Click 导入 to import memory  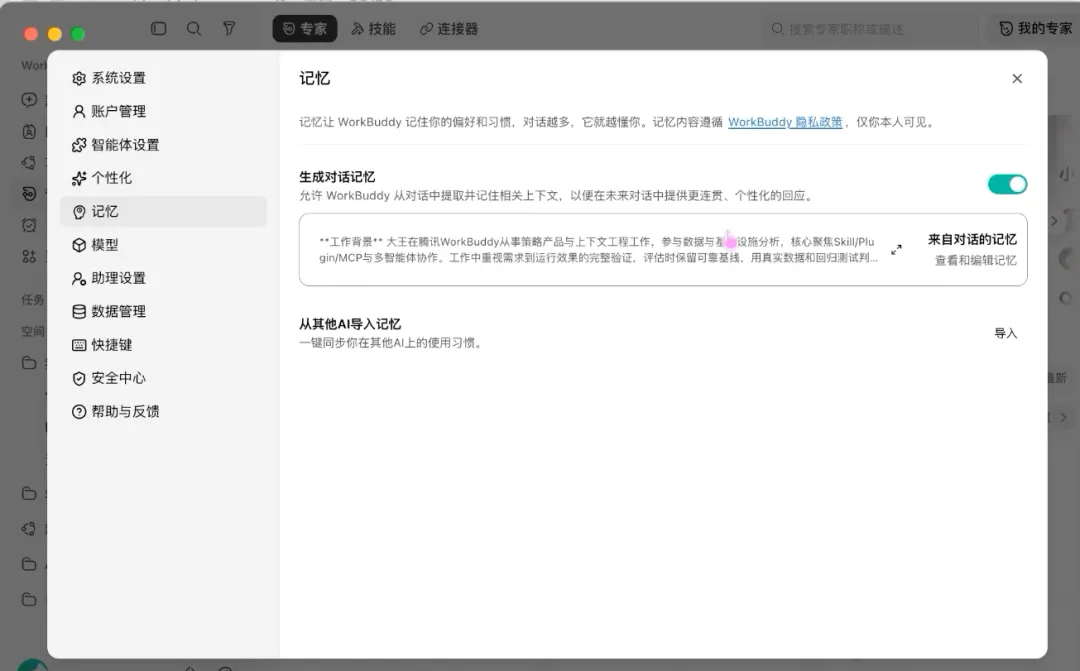(x=1006, y=333)
